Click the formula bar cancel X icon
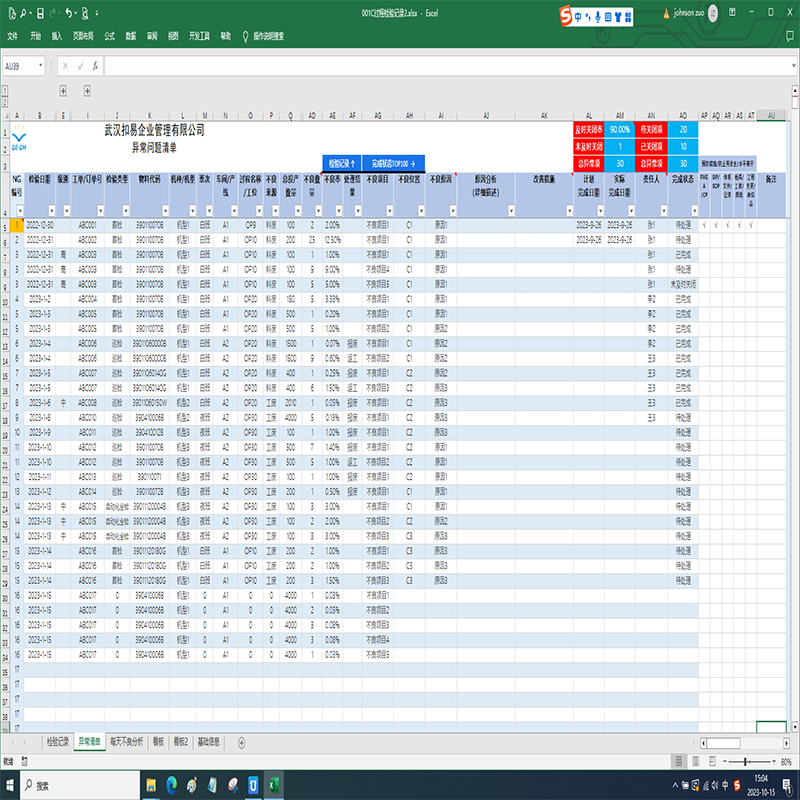The image size is (800, 800). (65, 66)
